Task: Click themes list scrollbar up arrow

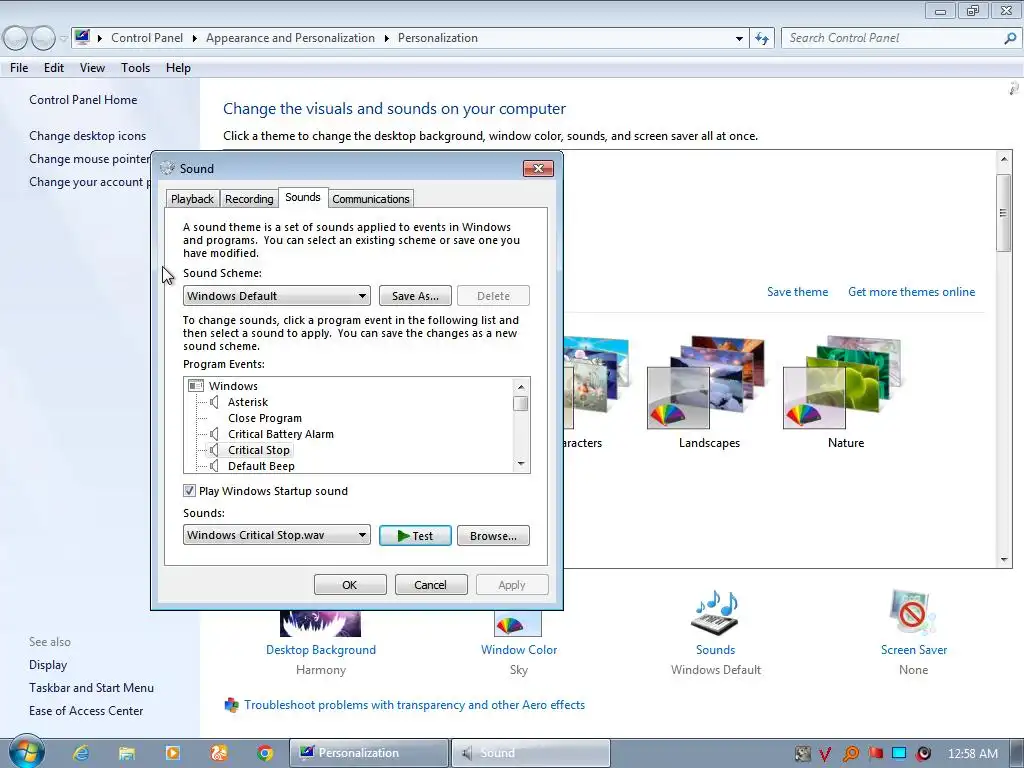Action: click(x=1004, y=159)
